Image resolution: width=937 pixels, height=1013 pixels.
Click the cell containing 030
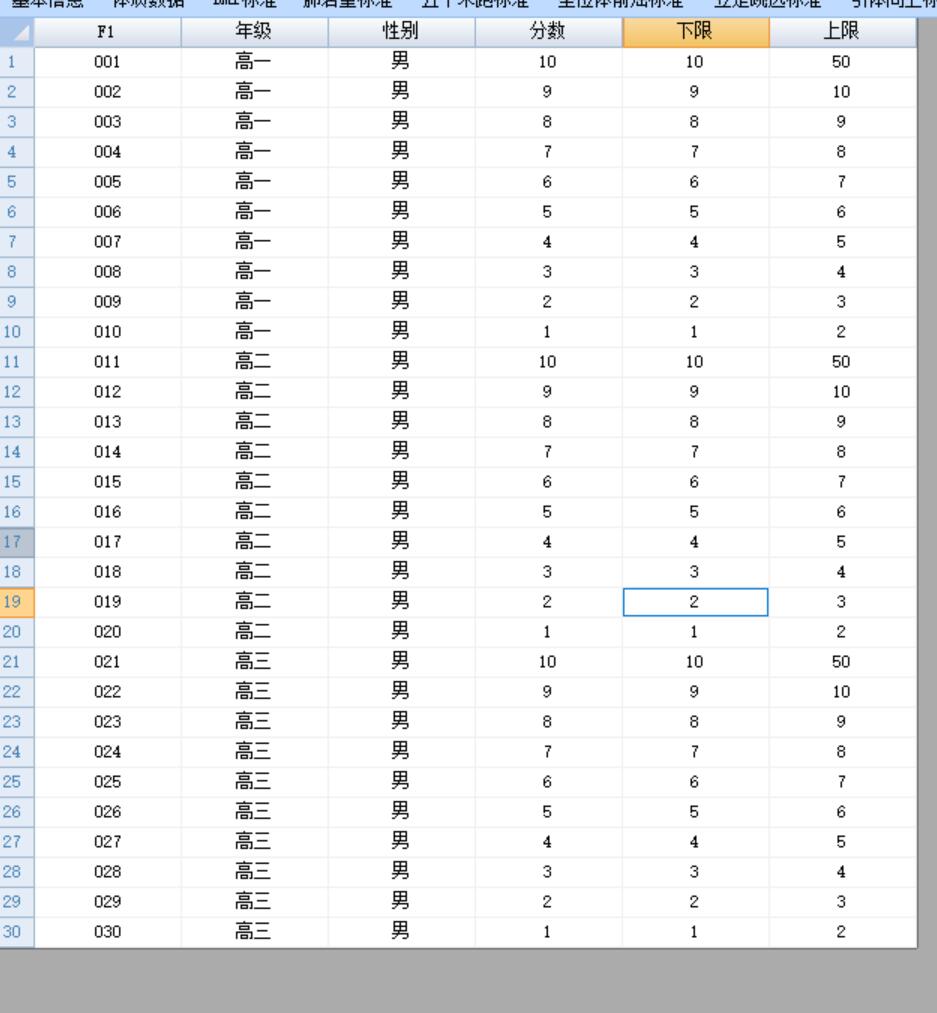click(107, 932)
